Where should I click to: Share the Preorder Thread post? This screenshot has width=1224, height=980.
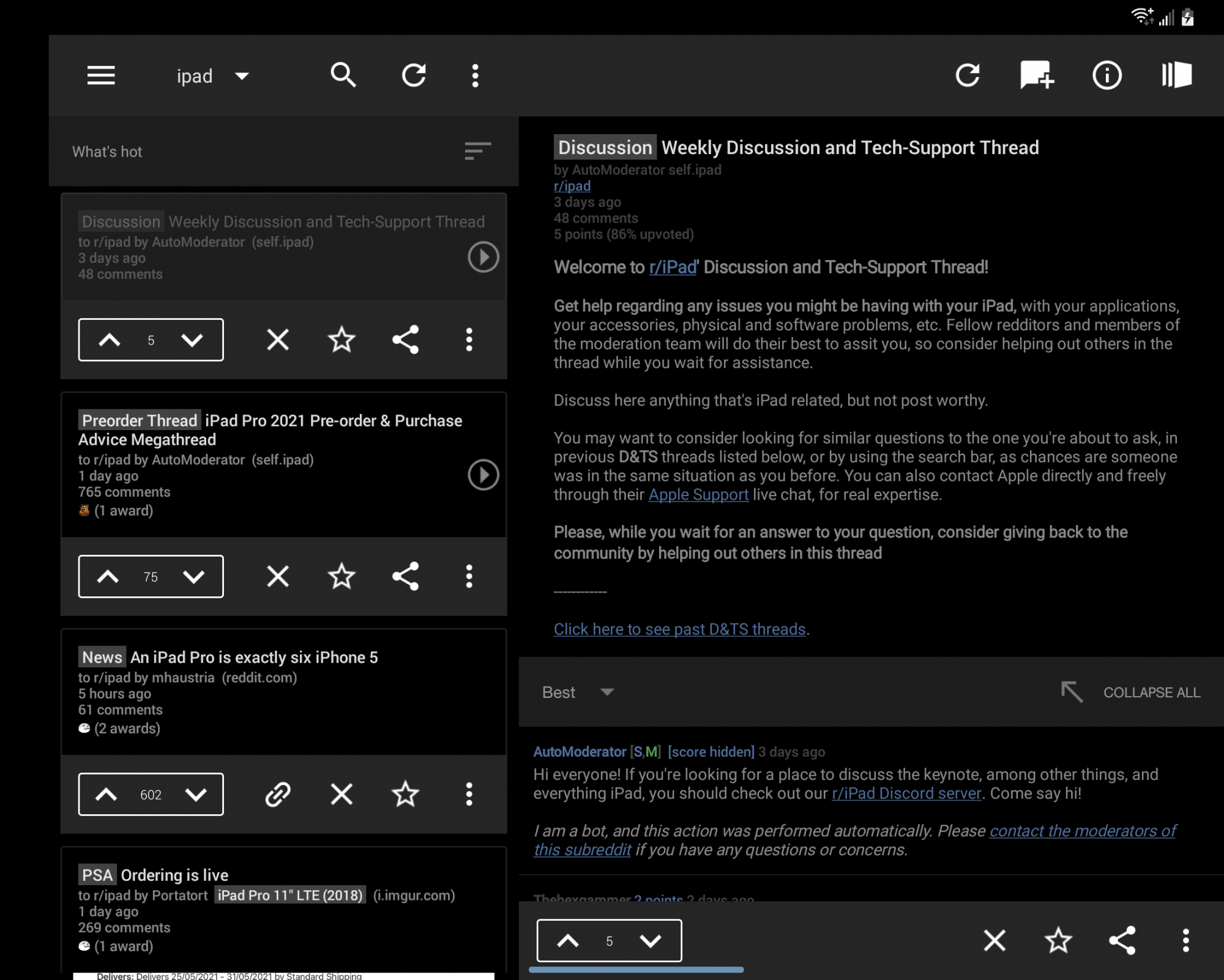pyautogui.click(x=405, y=576)
